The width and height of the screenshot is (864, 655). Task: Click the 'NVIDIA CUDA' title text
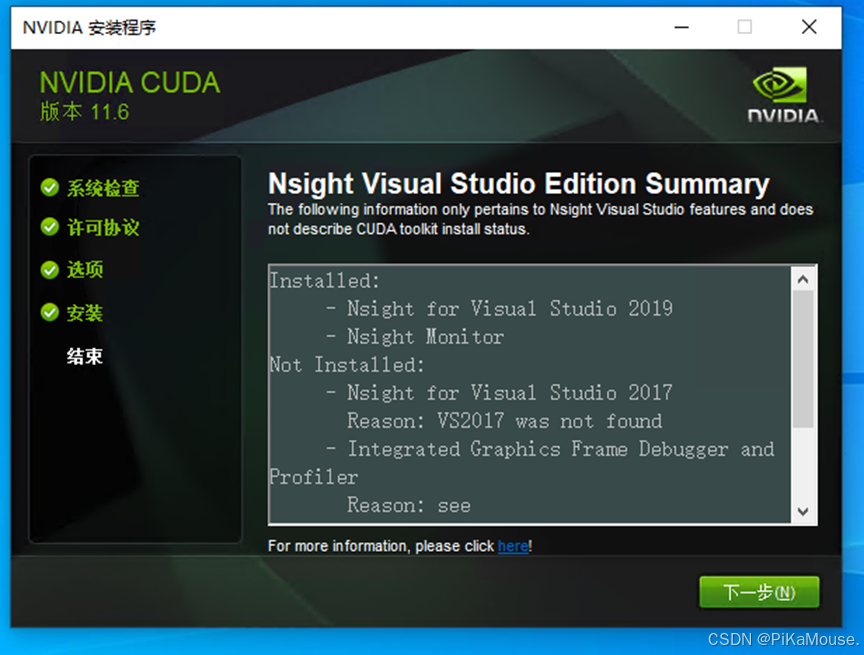129,83
